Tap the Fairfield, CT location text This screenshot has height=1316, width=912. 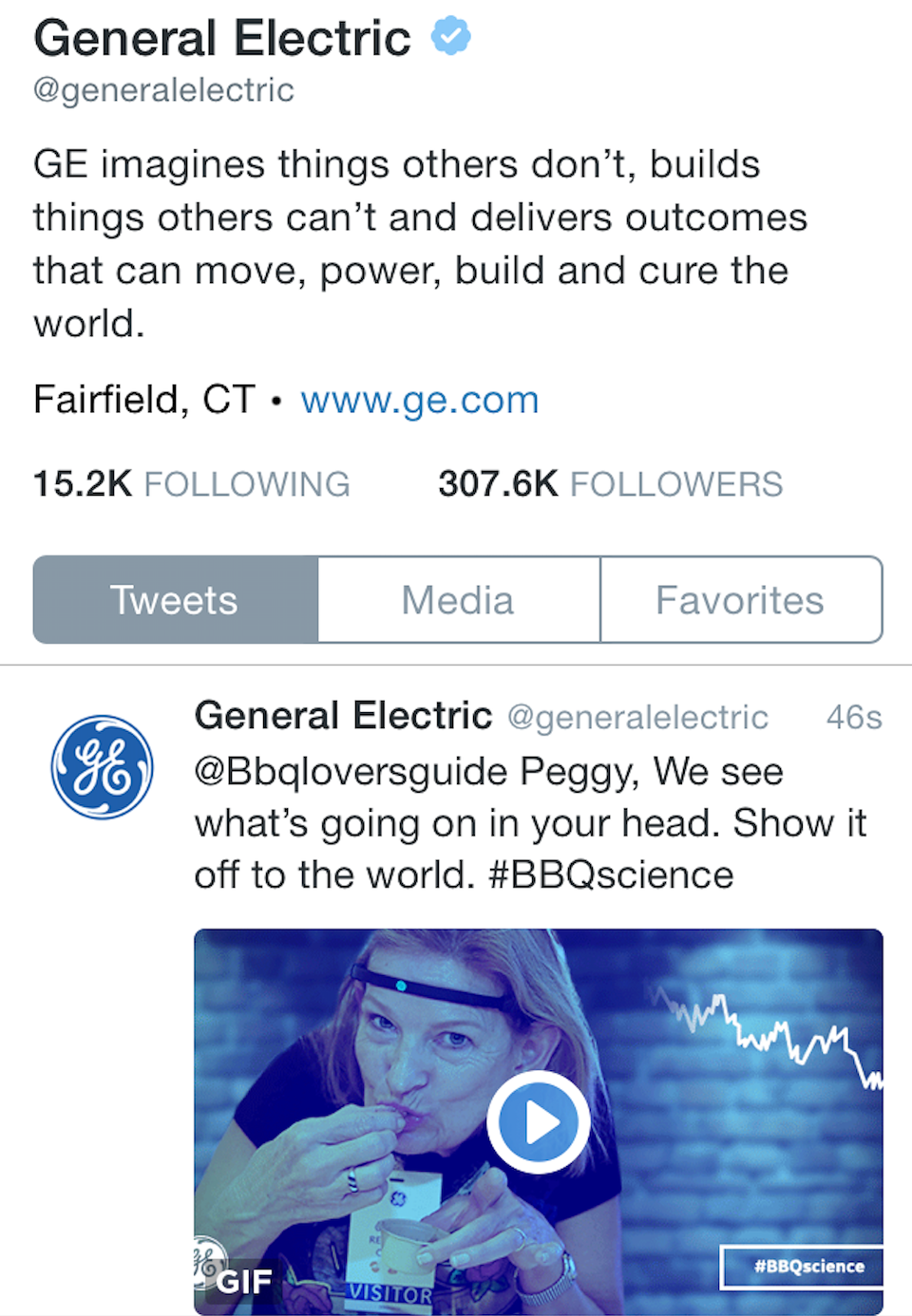(x=144, y=400)
